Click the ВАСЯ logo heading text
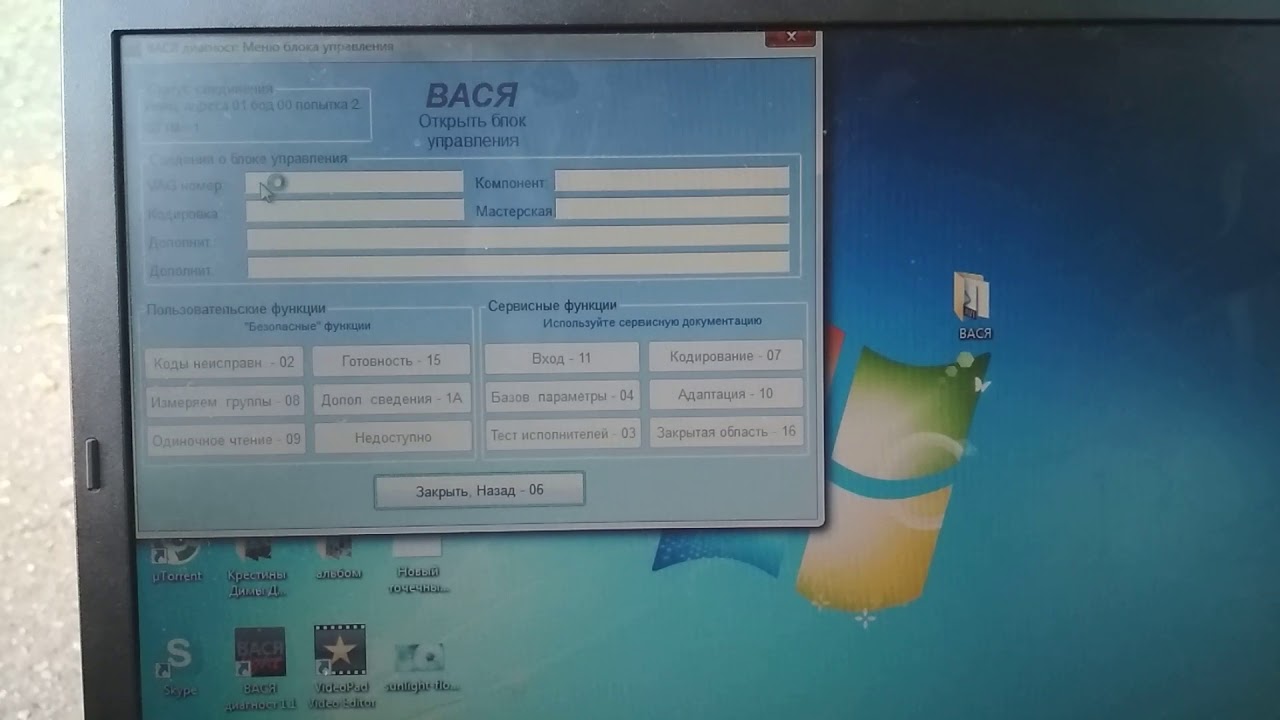The height and width of the screenshot is (720, 1280). tap(472, 97)
